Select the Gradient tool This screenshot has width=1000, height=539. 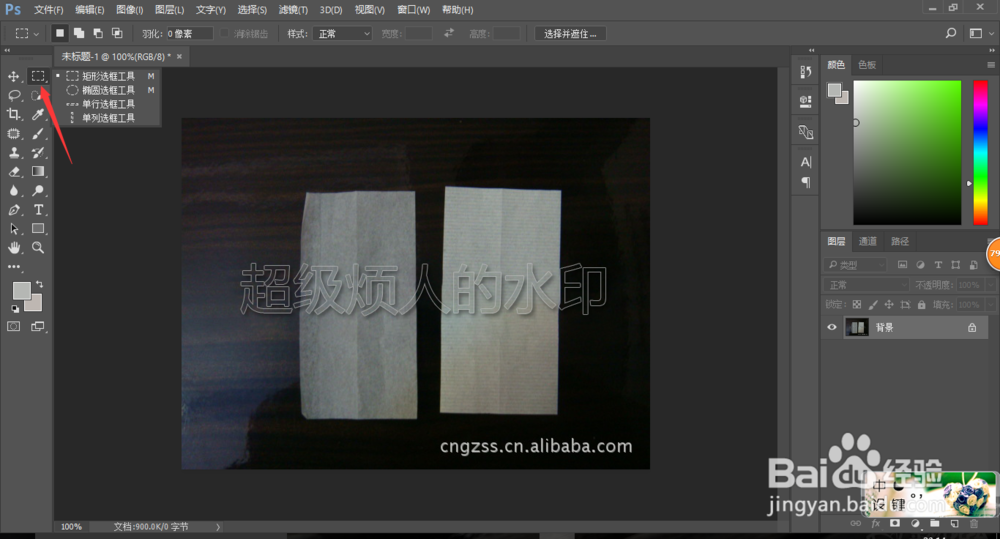click(x=38, y=172)
